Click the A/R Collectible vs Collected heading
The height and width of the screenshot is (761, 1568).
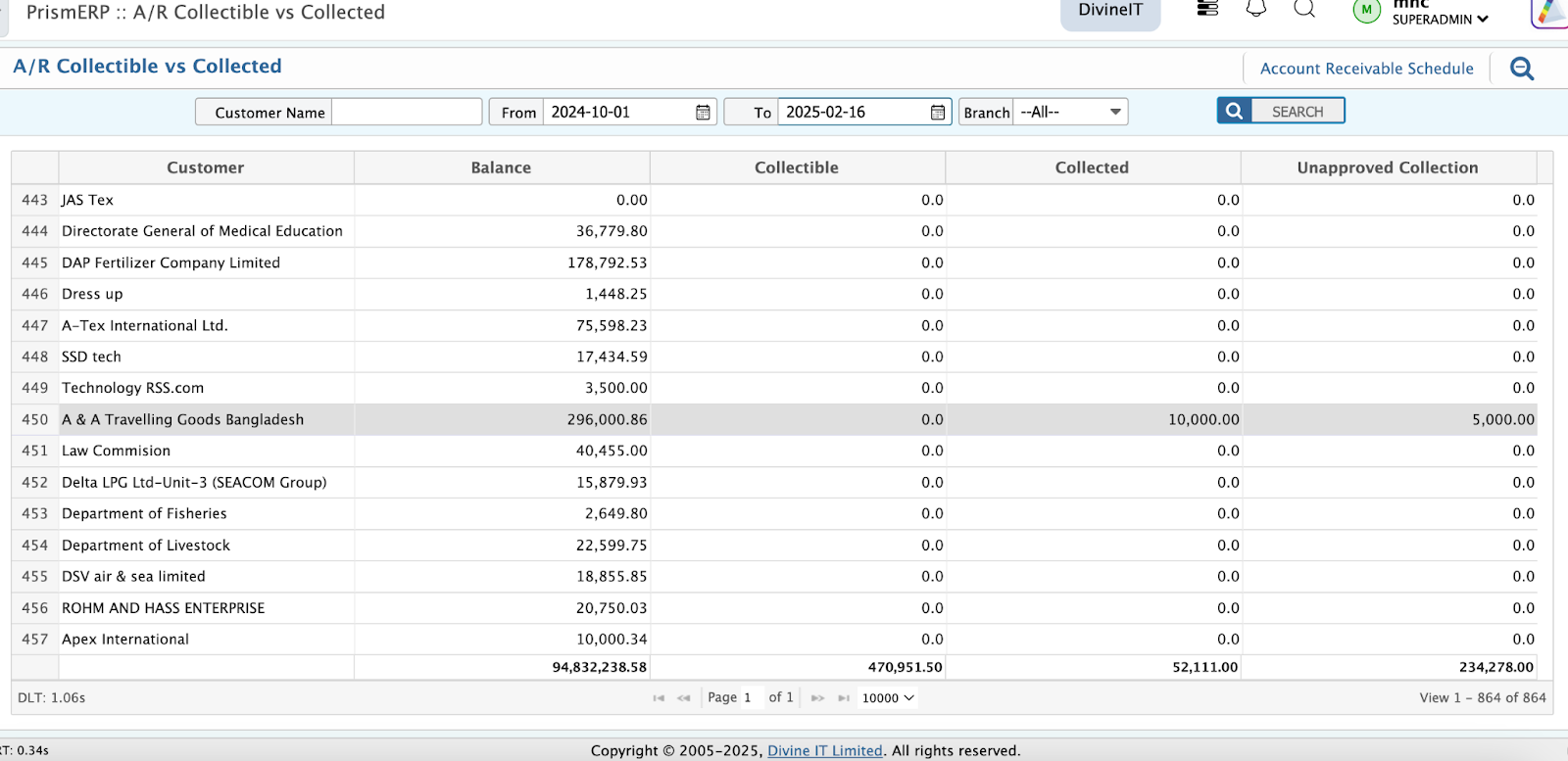click(147, 67)
